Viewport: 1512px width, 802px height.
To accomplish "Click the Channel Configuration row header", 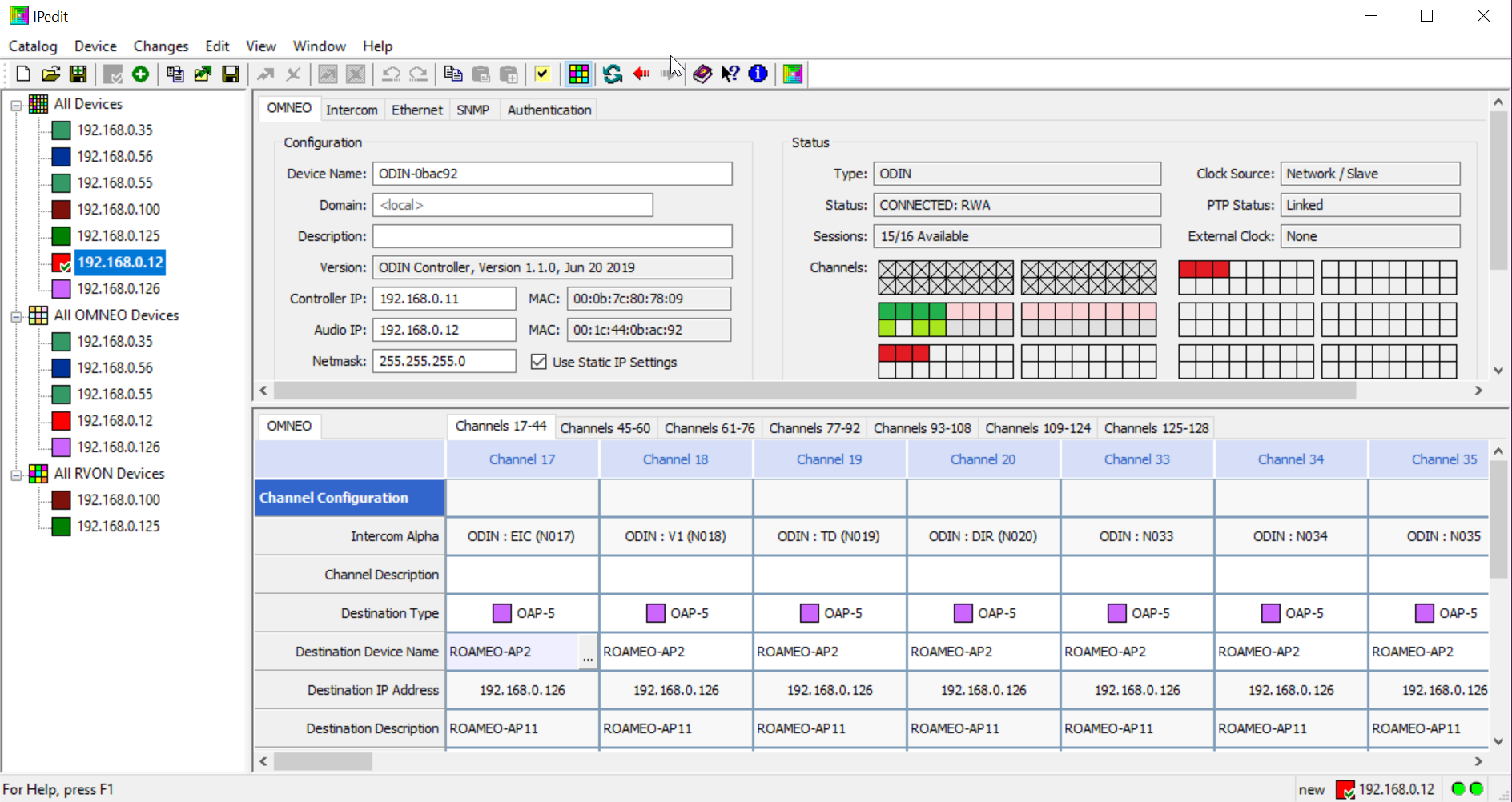I will (x=349, y=498).
